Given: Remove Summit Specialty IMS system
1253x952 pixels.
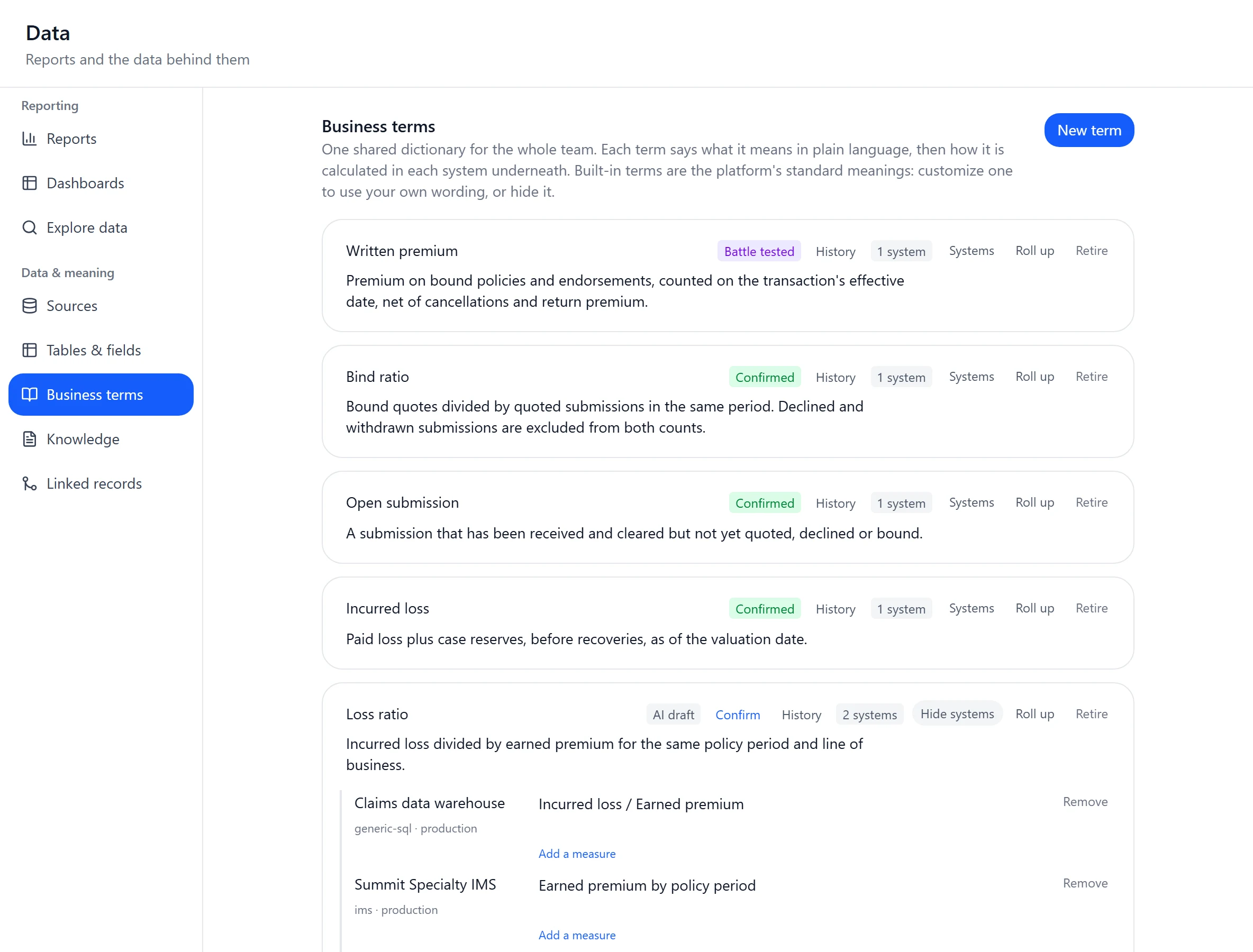Looking at the screenshot, I should (1085, 883).
